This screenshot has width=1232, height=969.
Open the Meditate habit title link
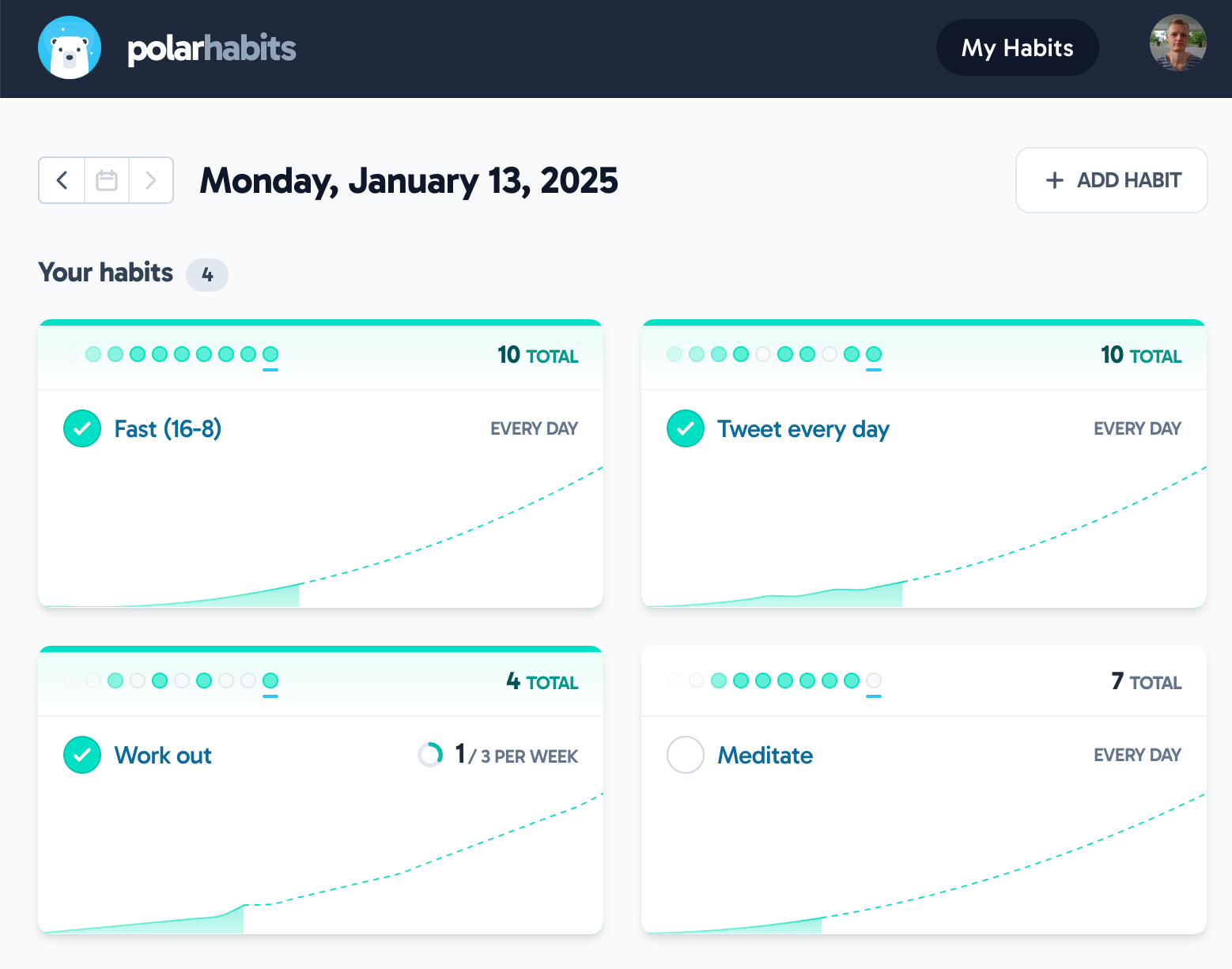pos(765,756)
